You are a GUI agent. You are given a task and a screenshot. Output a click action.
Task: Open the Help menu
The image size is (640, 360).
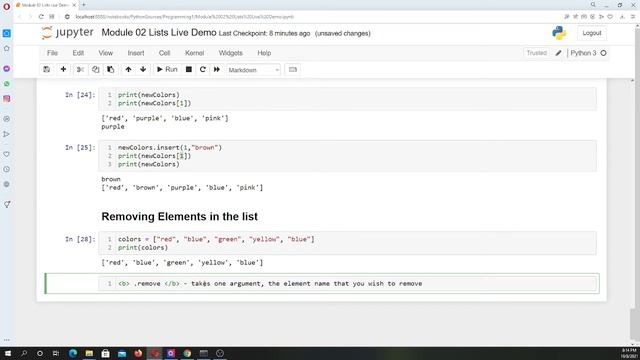(264, 53)
